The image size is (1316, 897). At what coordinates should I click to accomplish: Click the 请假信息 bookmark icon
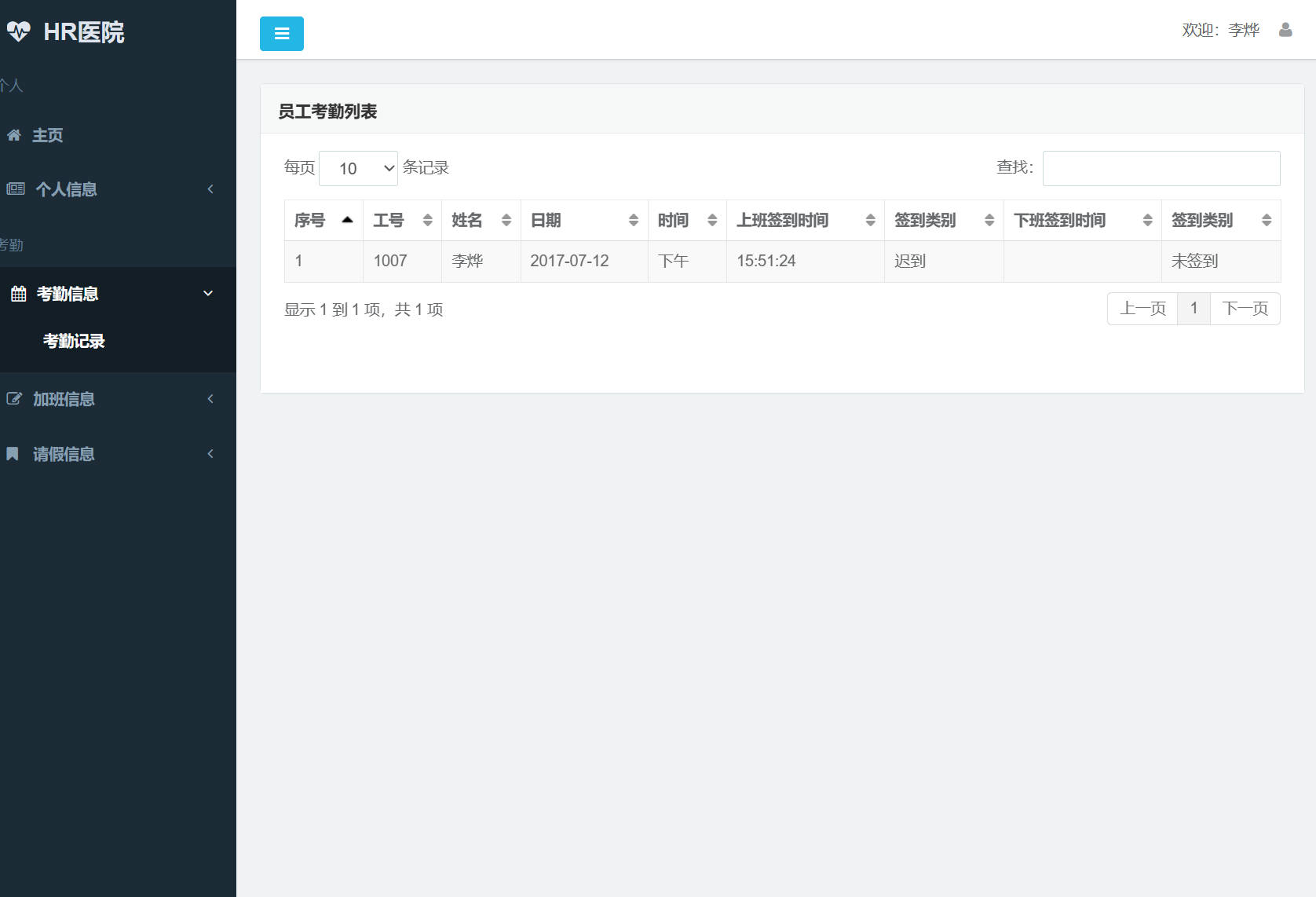pos(11,453)
